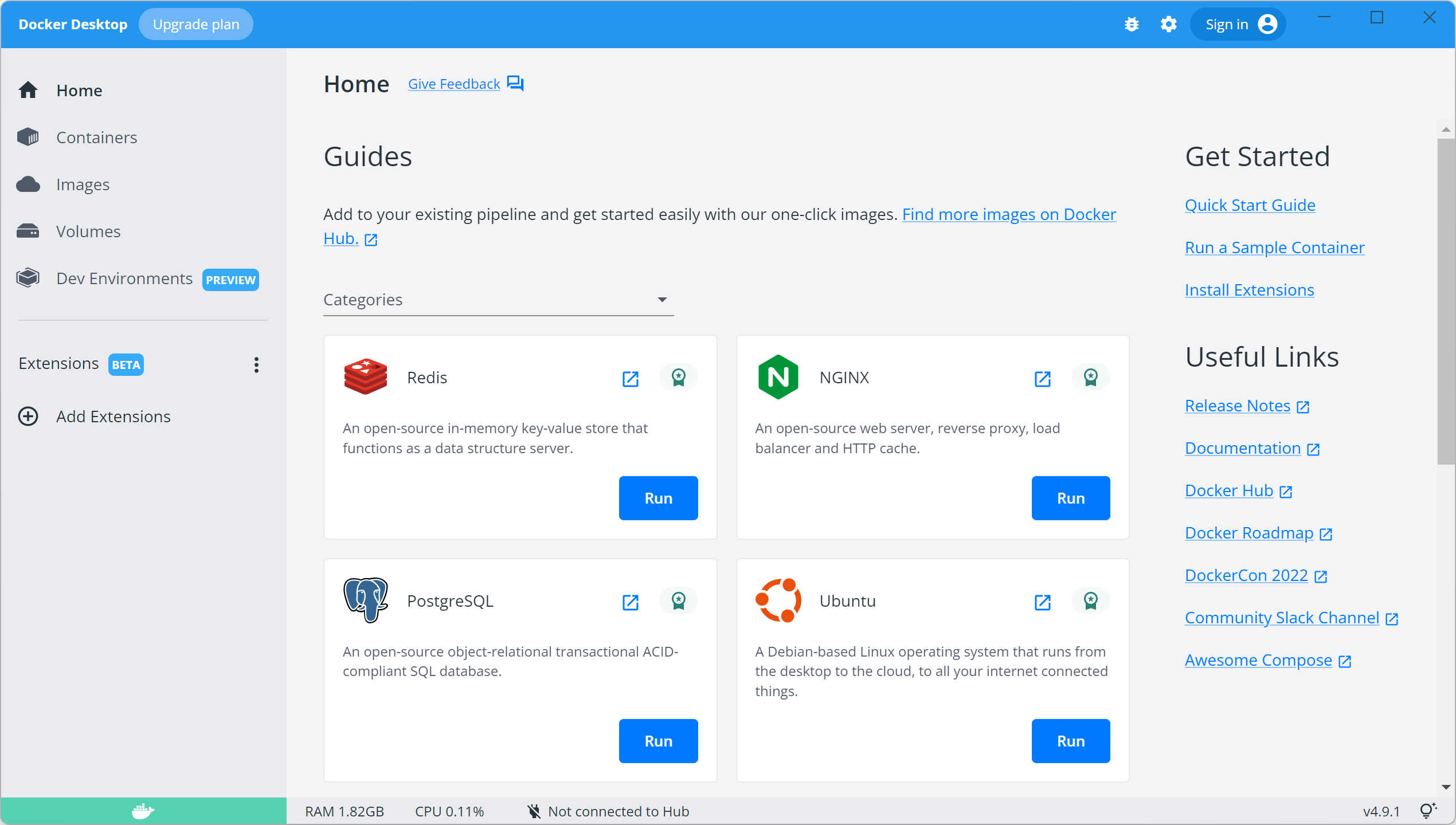Open settings gear in title bar
Image resolution: width=1456 pixels, height=825 pixels.
tap(1168, 25)
